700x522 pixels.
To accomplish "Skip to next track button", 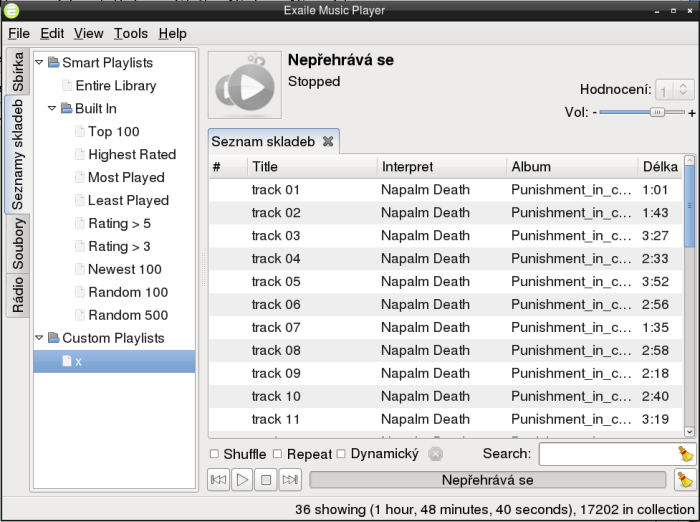I will tap(290, 481).
